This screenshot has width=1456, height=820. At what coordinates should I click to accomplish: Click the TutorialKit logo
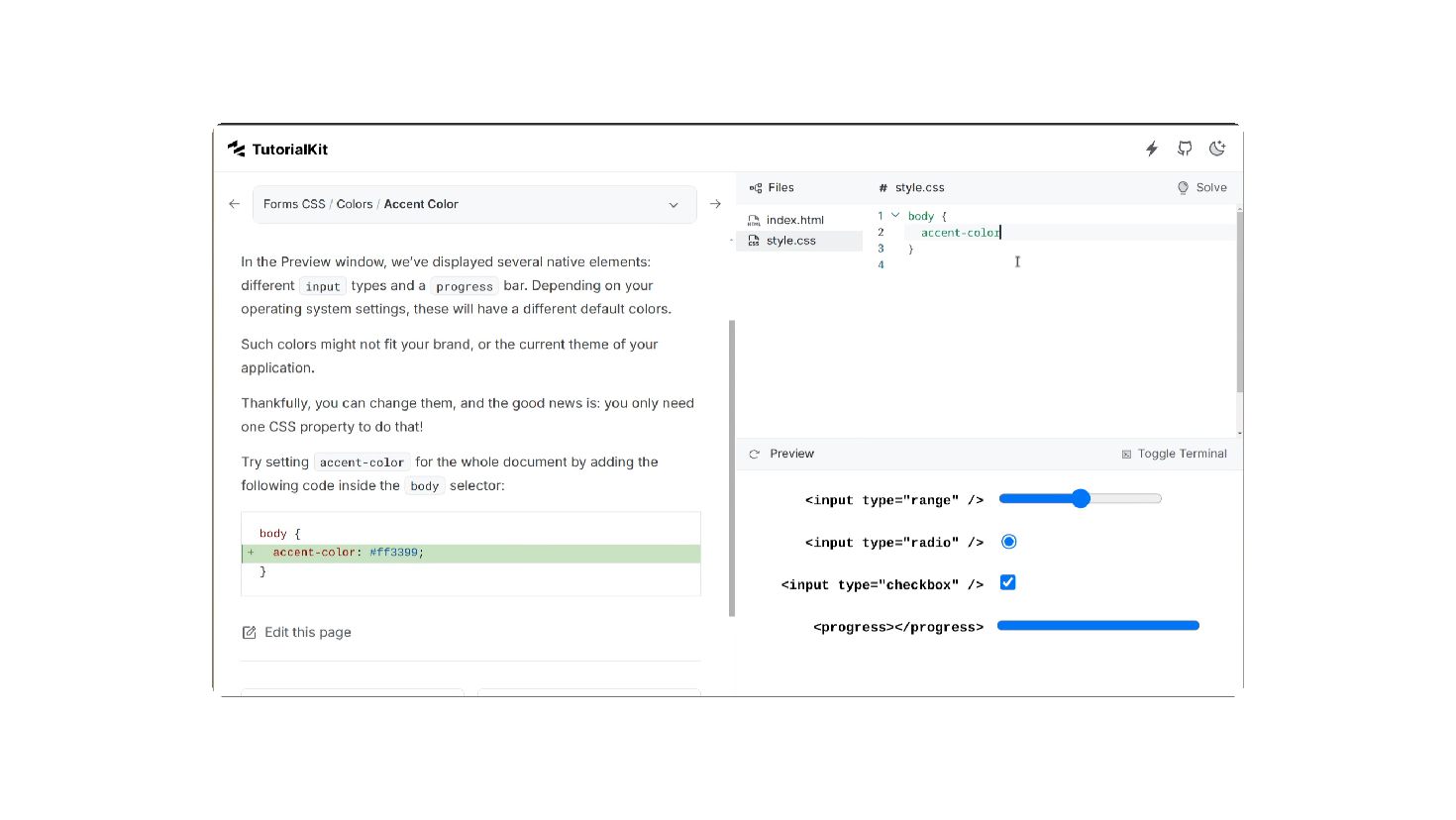pos(277,150)
